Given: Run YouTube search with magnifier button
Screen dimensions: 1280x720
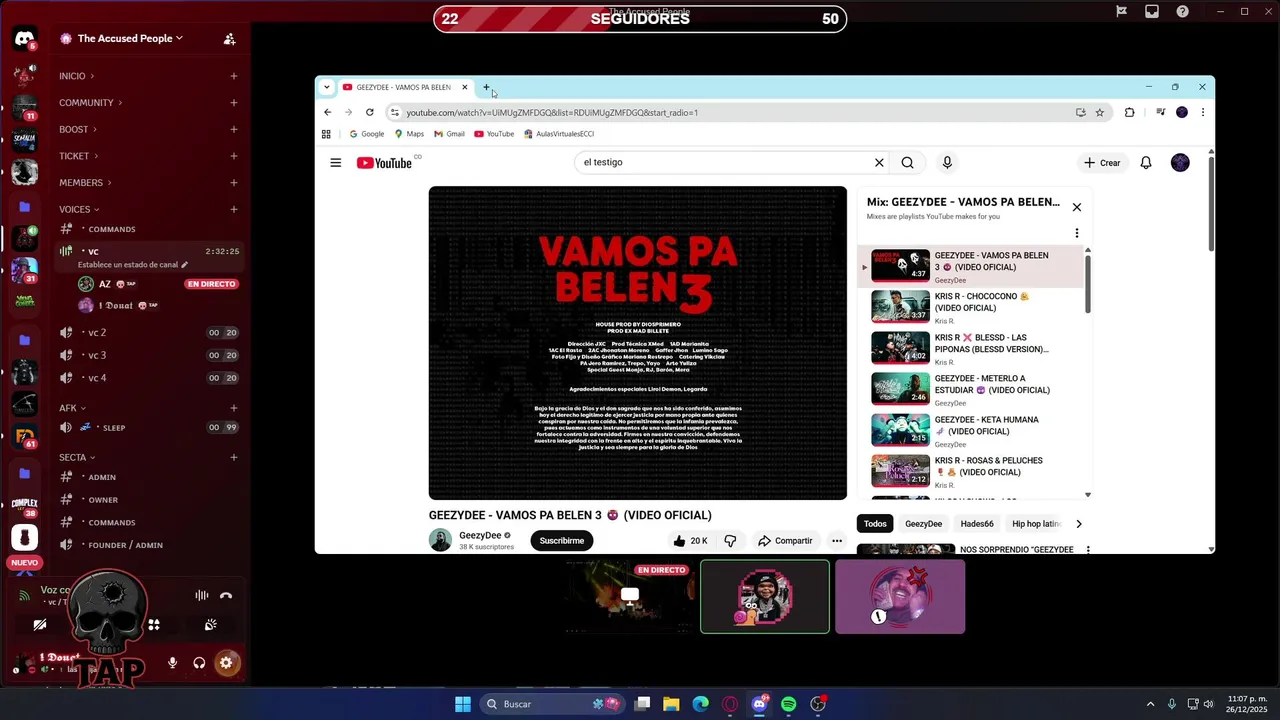Looking at the screenshot, I should 907,162.
